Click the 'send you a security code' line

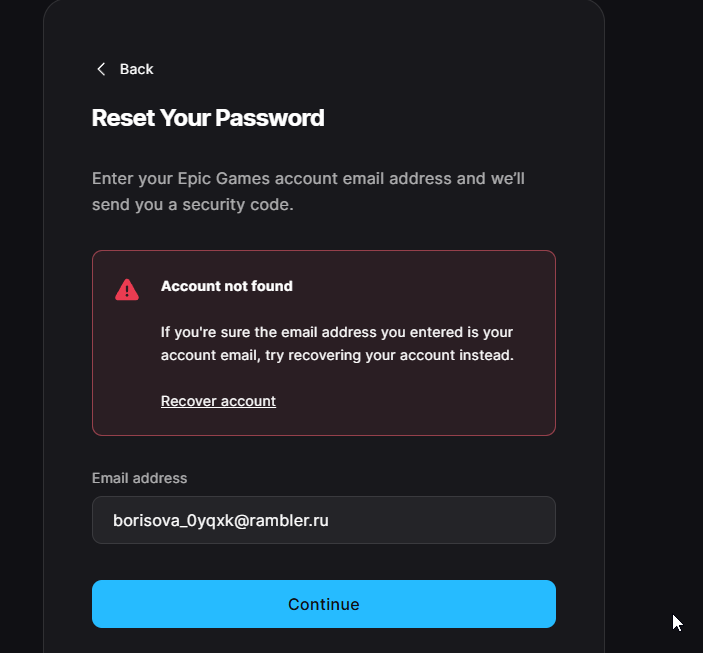coord(193,205)
